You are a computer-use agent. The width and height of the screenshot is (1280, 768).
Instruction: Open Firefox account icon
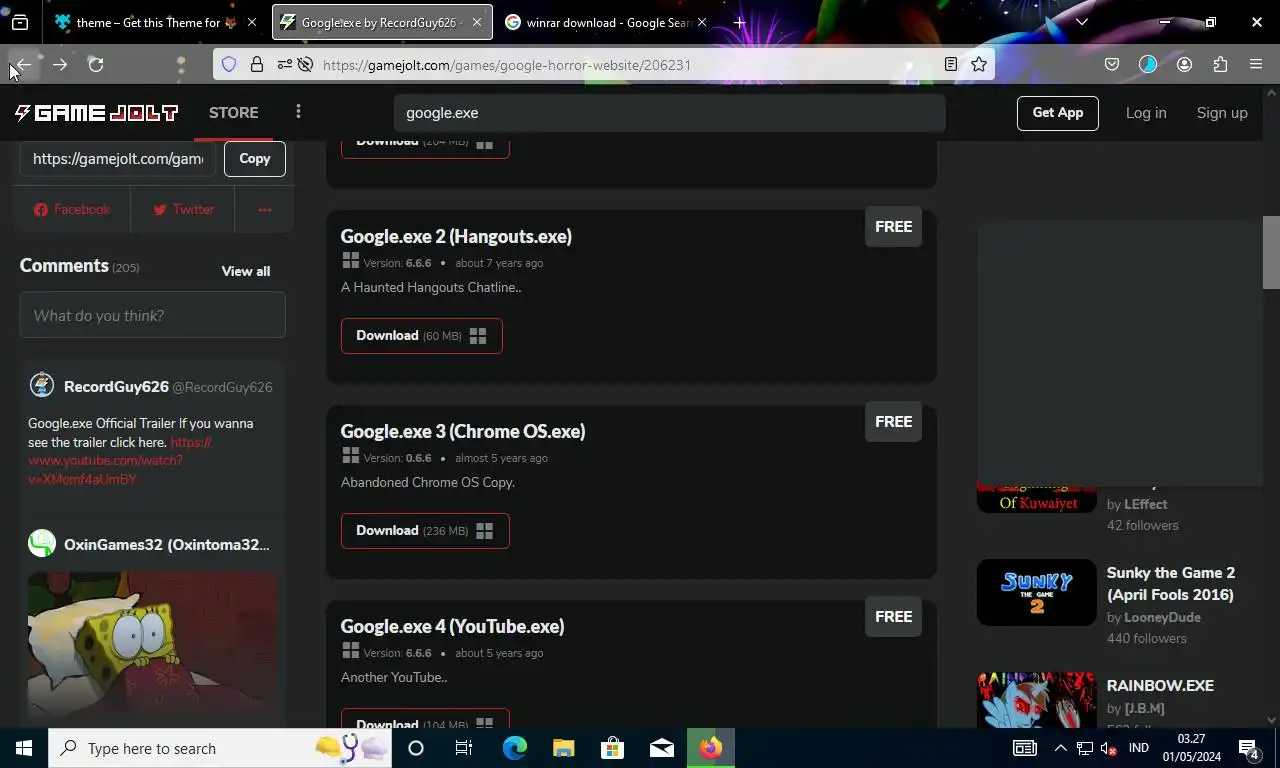pyautogui.click(x=1185, y=64)
